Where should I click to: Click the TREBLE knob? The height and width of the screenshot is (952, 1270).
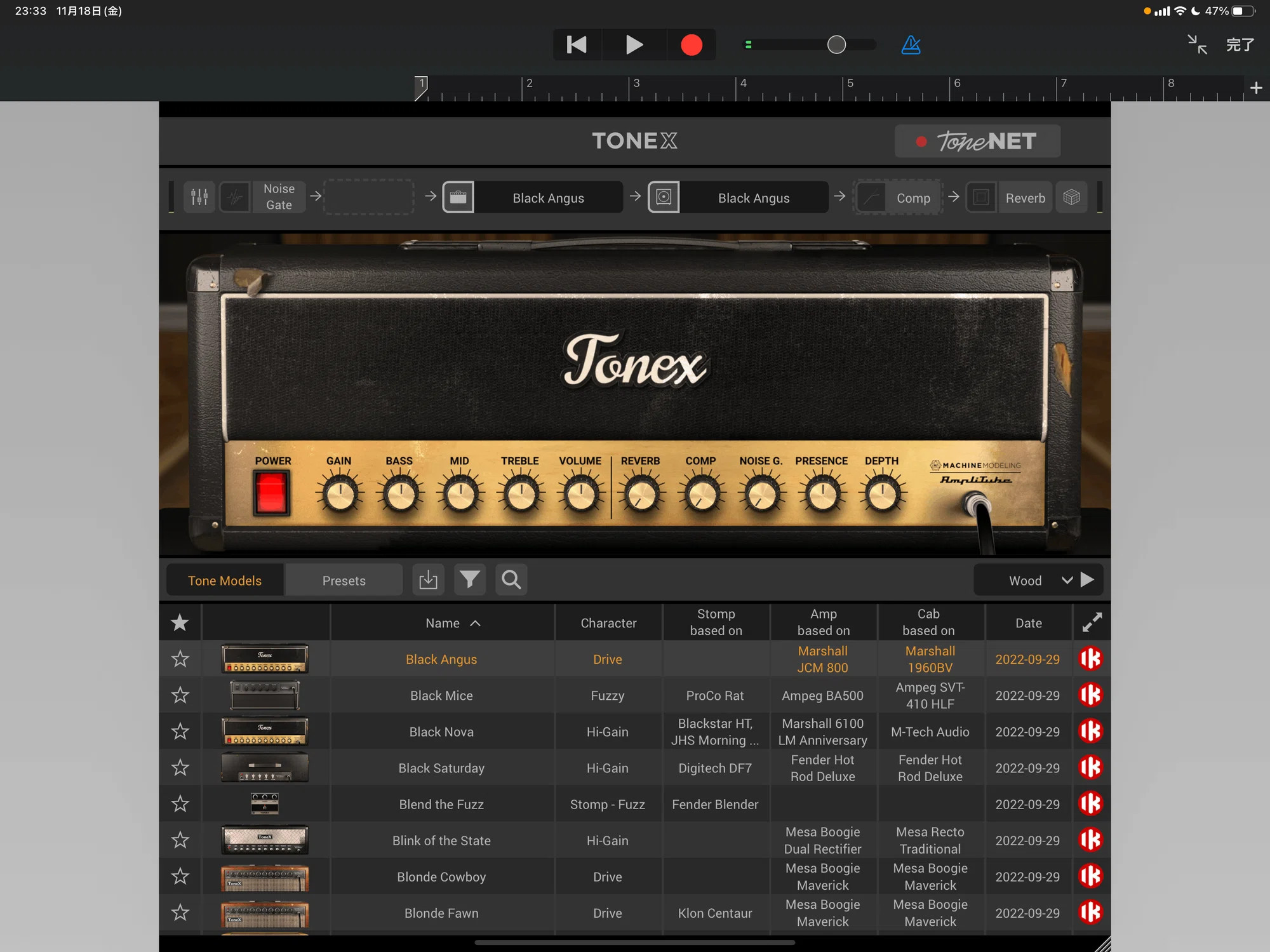[x=521, y=495]
